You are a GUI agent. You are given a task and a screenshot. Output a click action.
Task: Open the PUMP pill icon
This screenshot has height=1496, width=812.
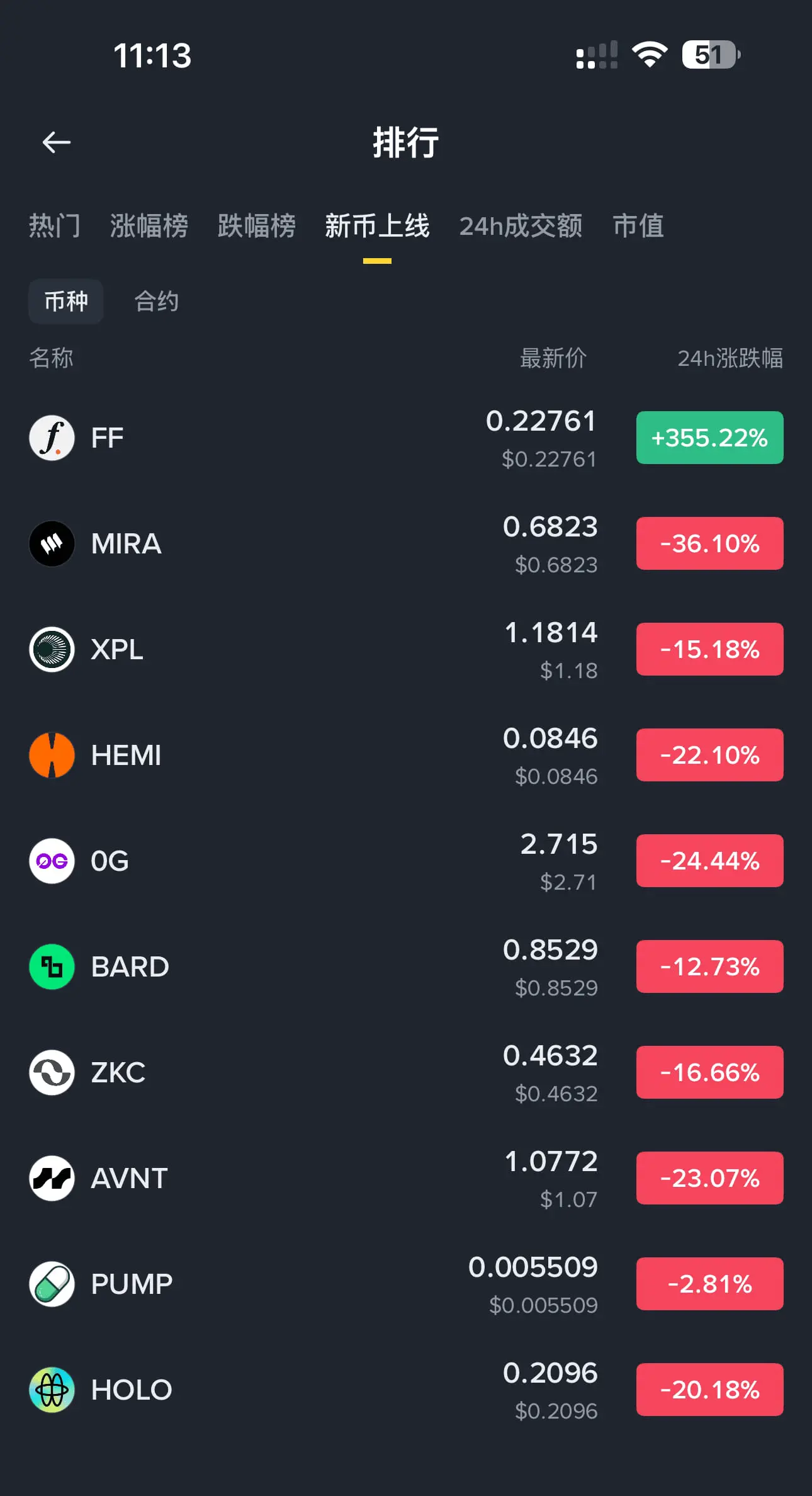click(52, 1284)
